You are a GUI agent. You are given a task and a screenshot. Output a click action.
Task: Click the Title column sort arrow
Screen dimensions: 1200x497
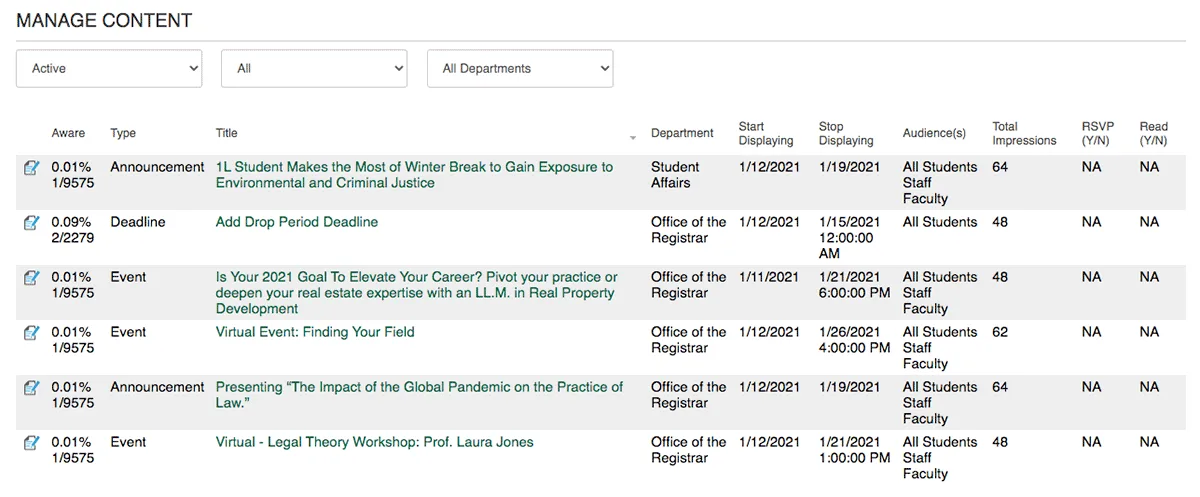point(633,136)
